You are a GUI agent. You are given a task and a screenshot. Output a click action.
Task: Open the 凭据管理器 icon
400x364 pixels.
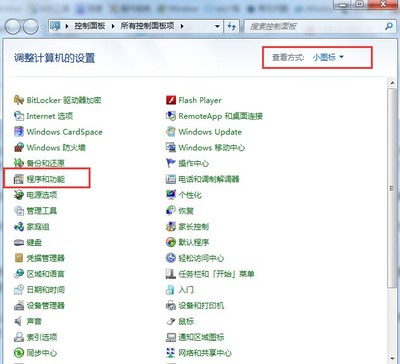click(x=19, y=258)
